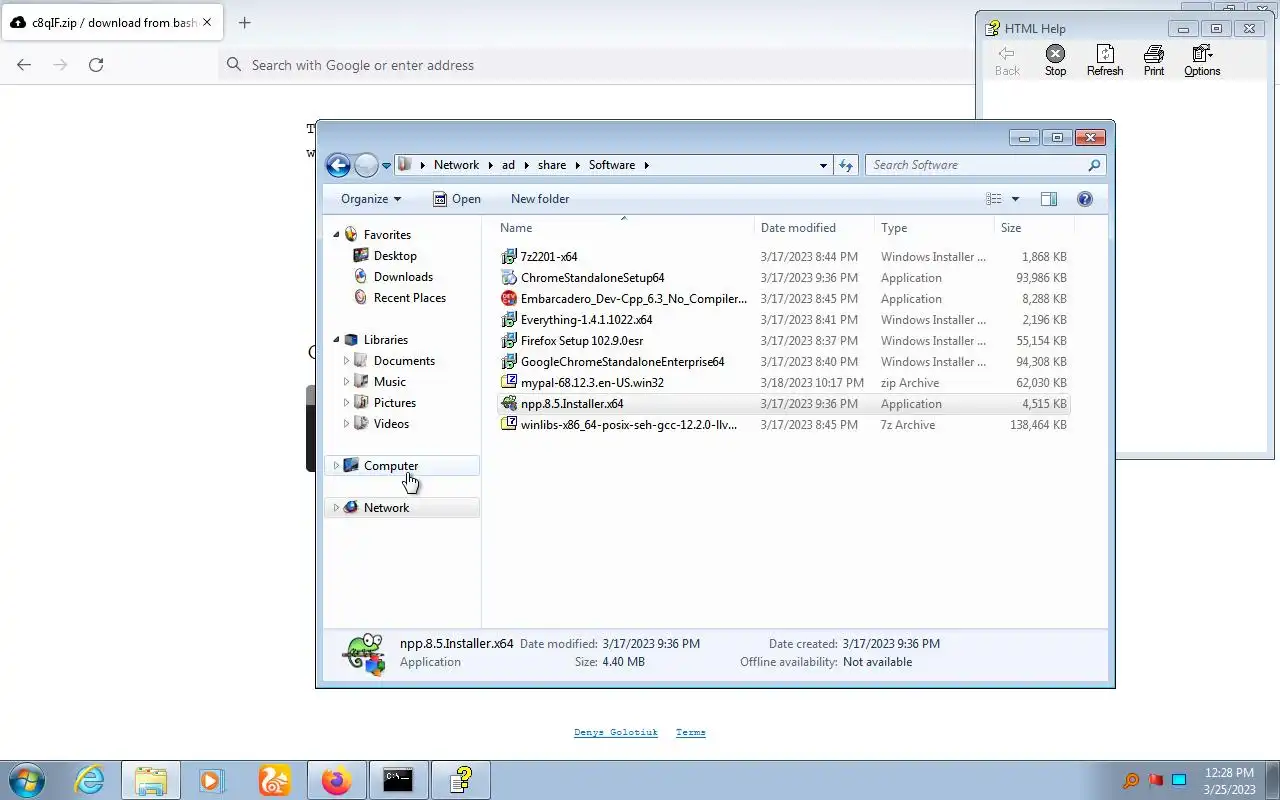Click the browser reload button
The image size is (1280, 800).
[x=96, y=65]
